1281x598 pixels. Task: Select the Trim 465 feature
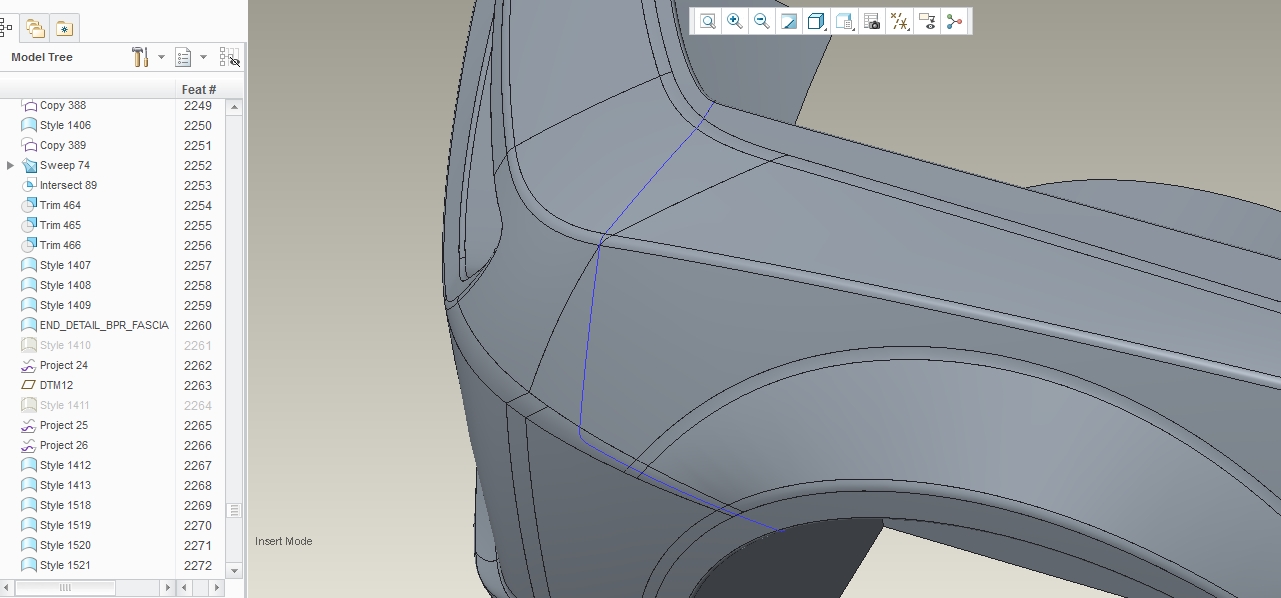click(60, 225)
